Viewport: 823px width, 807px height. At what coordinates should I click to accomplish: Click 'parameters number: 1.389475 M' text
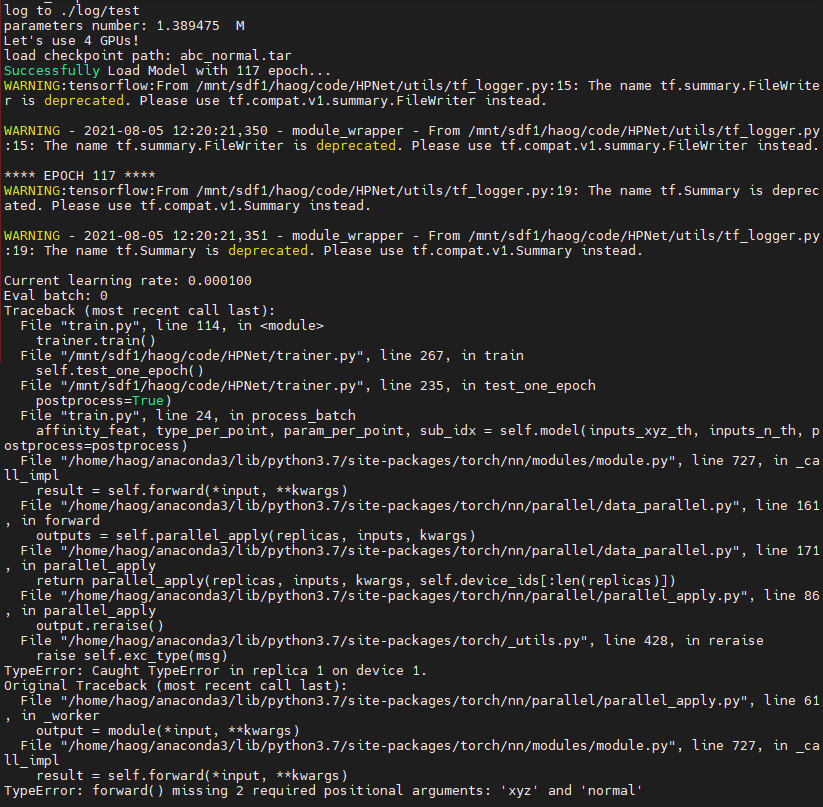[x=124, y=26]
